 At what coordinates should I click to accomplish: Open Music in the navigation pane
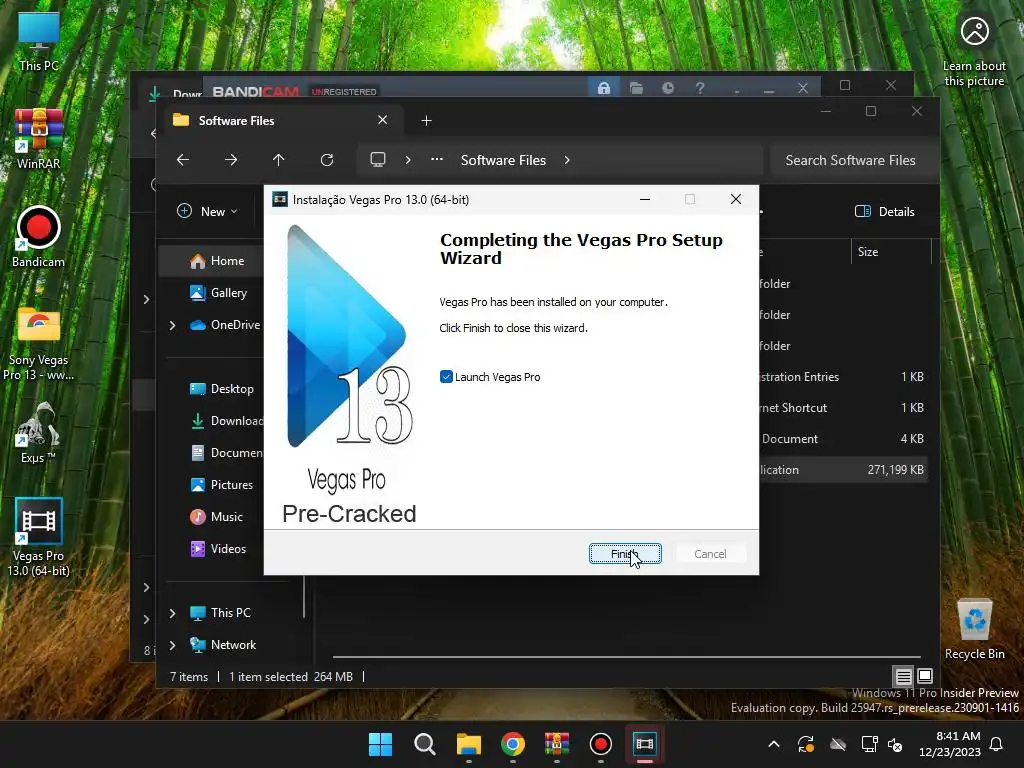pos(216,517)
